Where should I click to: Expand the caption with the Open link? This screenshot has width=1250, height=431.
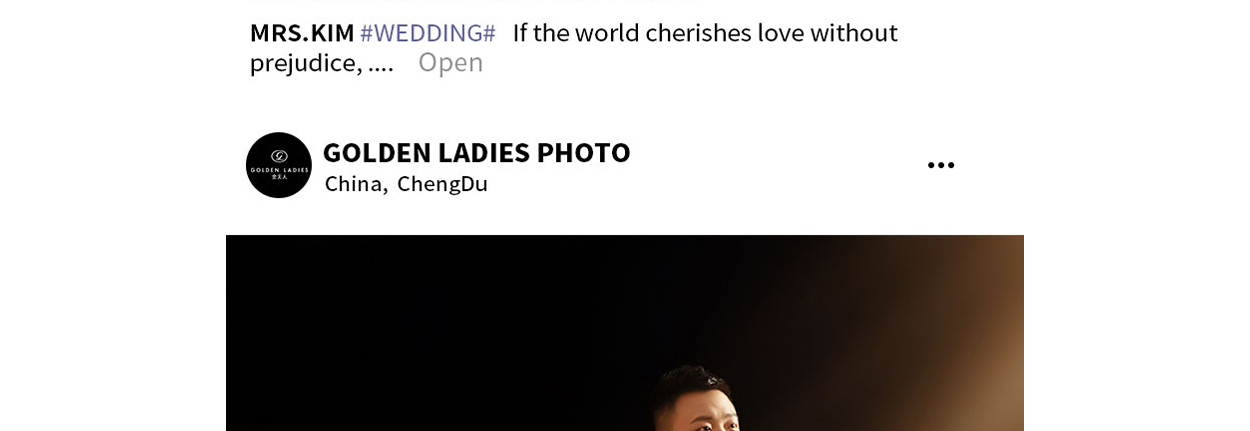(x=450, y=62)
